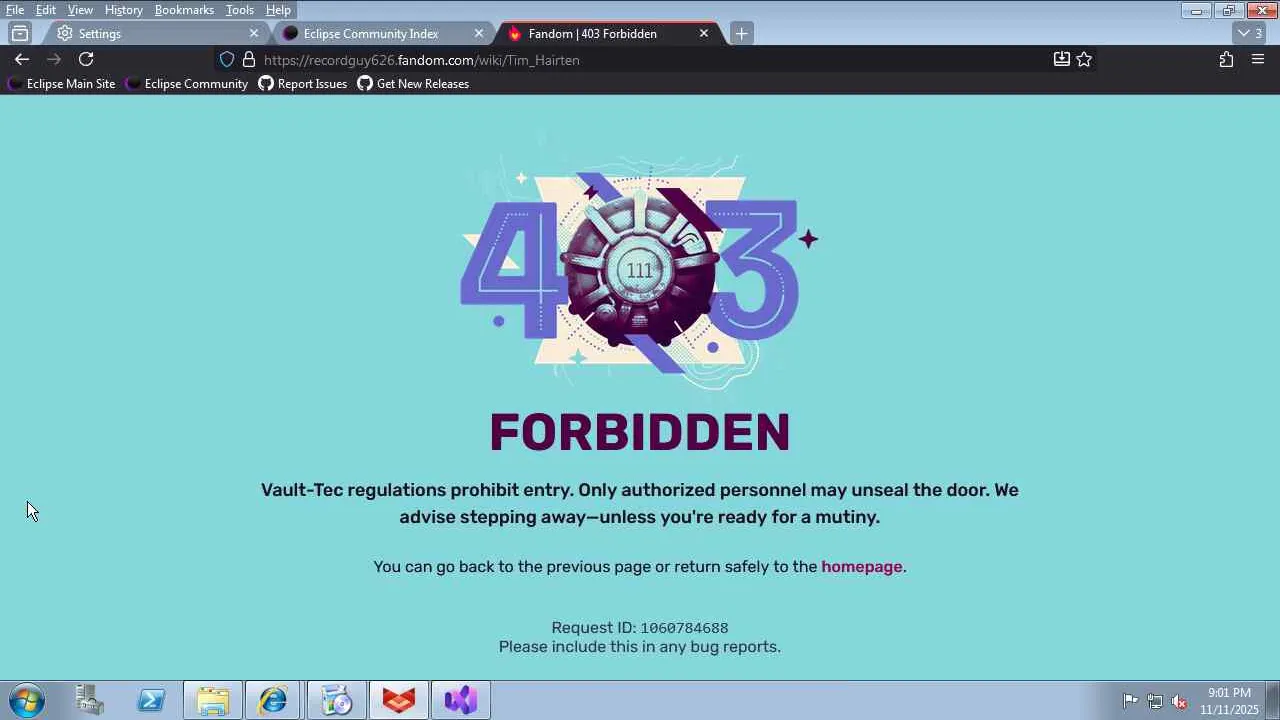
Task: Click the Request ID number 1060784688
Action: [x=684, y=628]
